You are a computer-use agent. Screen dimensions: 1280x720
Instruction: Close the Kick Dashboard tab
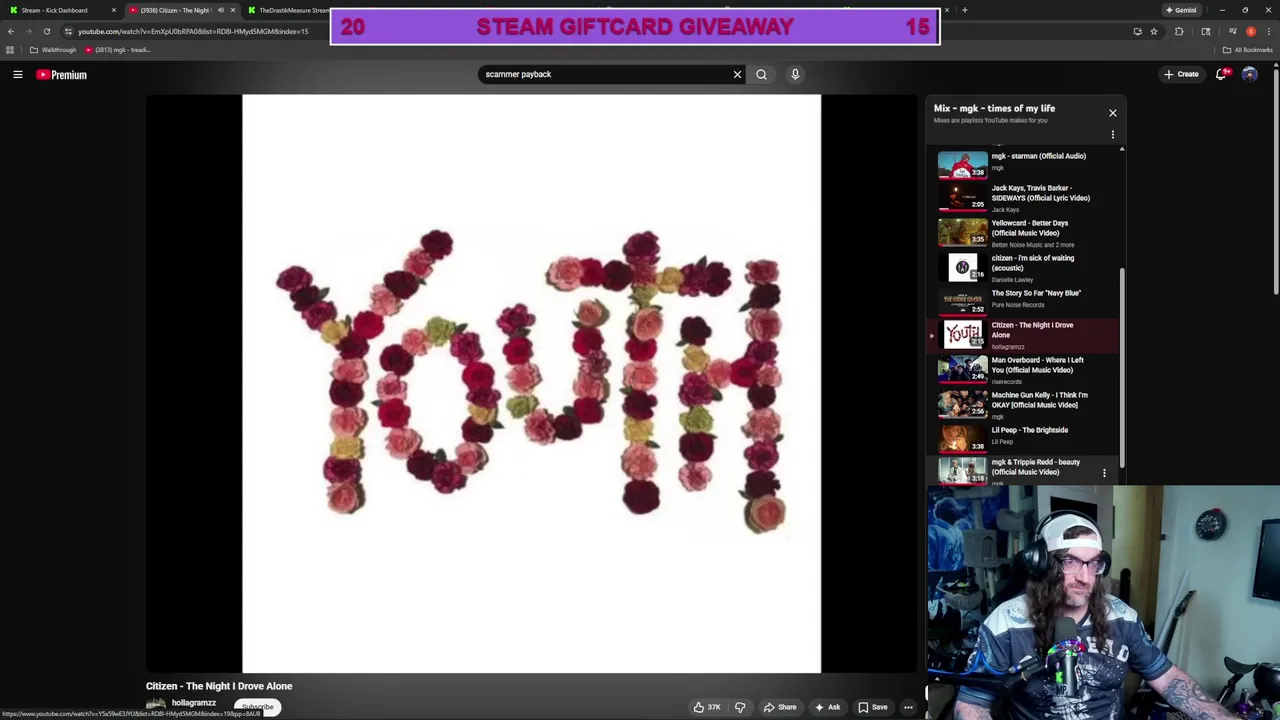click(113, 10)
